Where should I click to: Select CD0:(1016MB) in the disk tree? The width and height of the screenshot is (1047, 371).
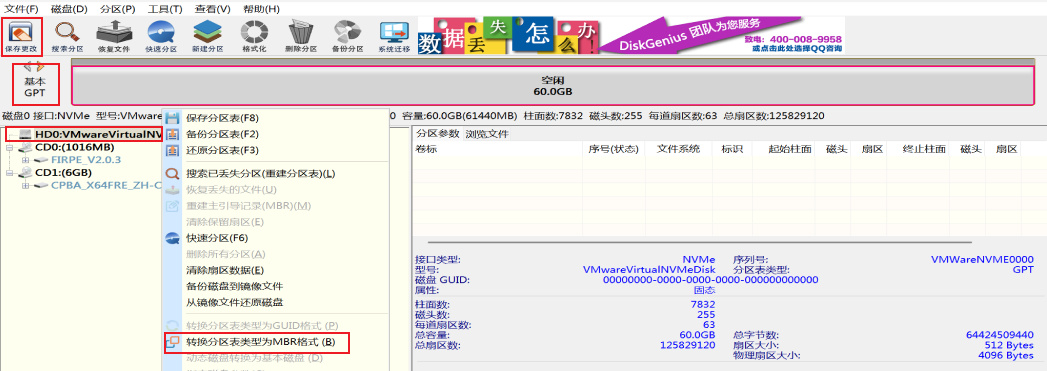[x=74, y=147]
